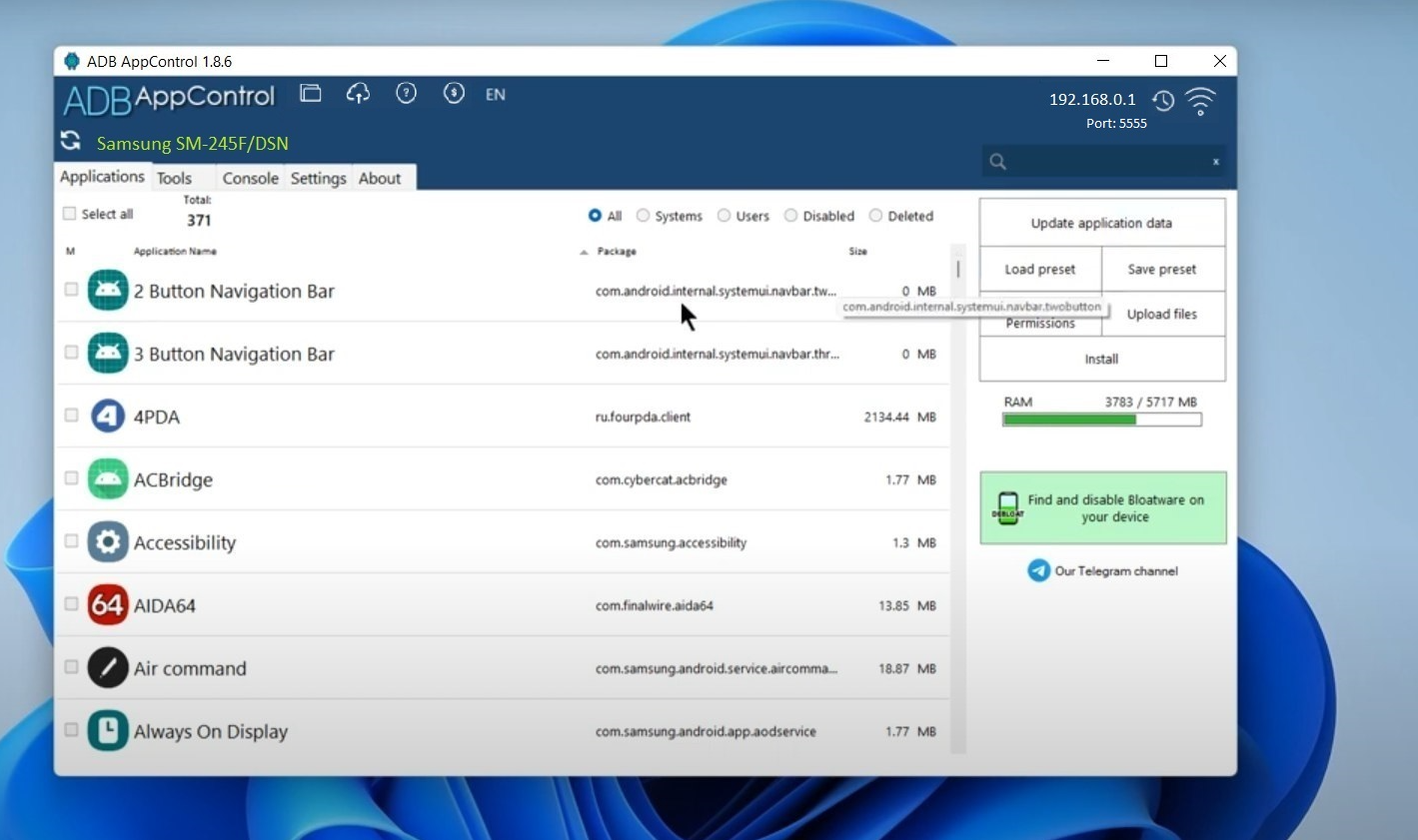Click the magnifier search icon

click(x=997, y=161)
